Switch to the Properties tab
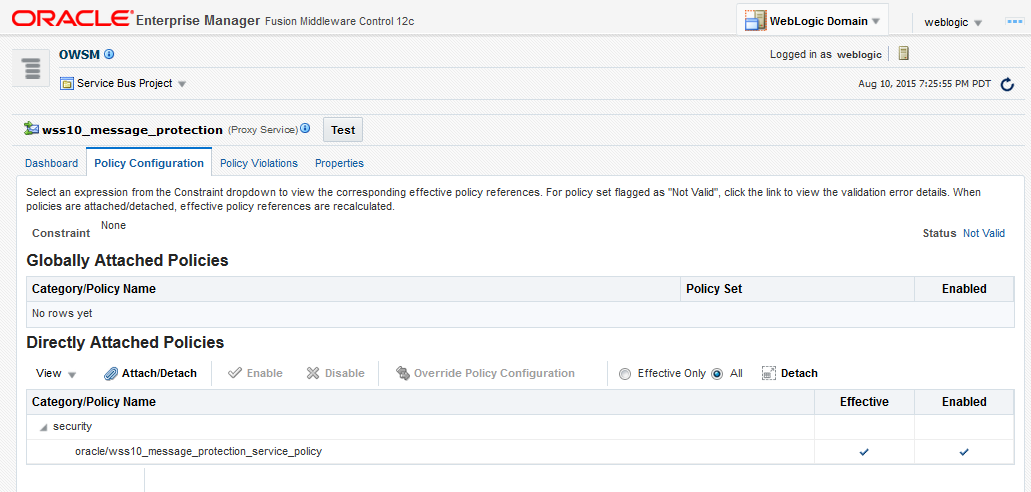1031x492 pixels. click(339, 163)
